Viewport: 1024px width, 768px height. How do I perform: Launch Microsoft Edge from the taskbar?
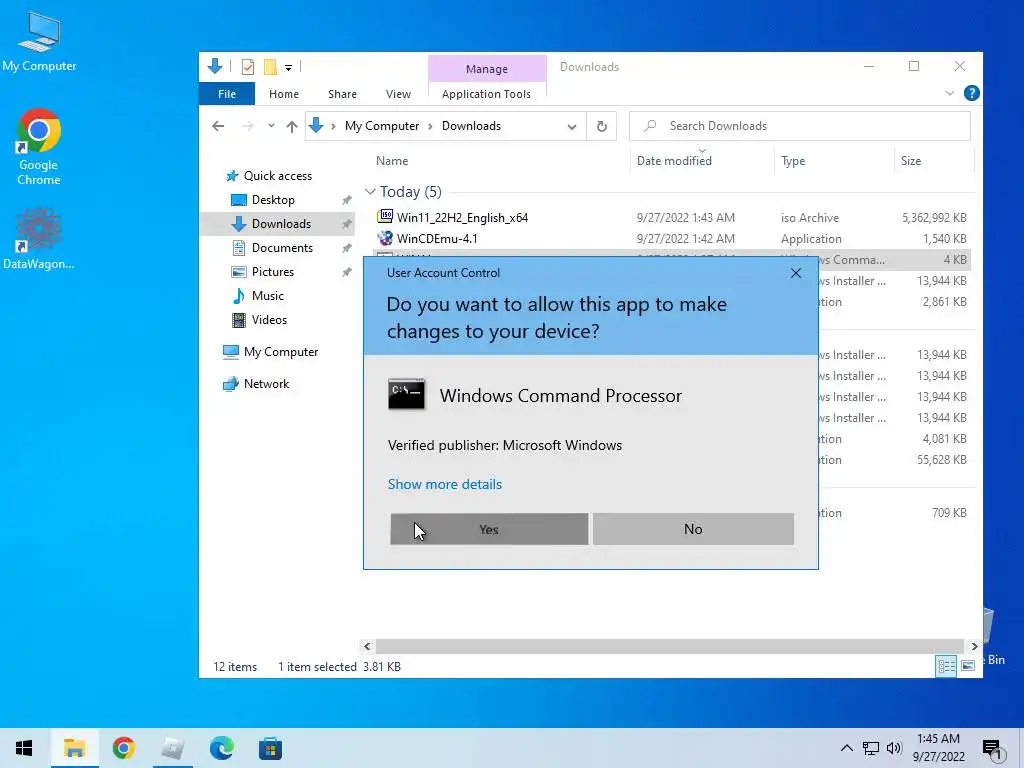tap(221, 748)
